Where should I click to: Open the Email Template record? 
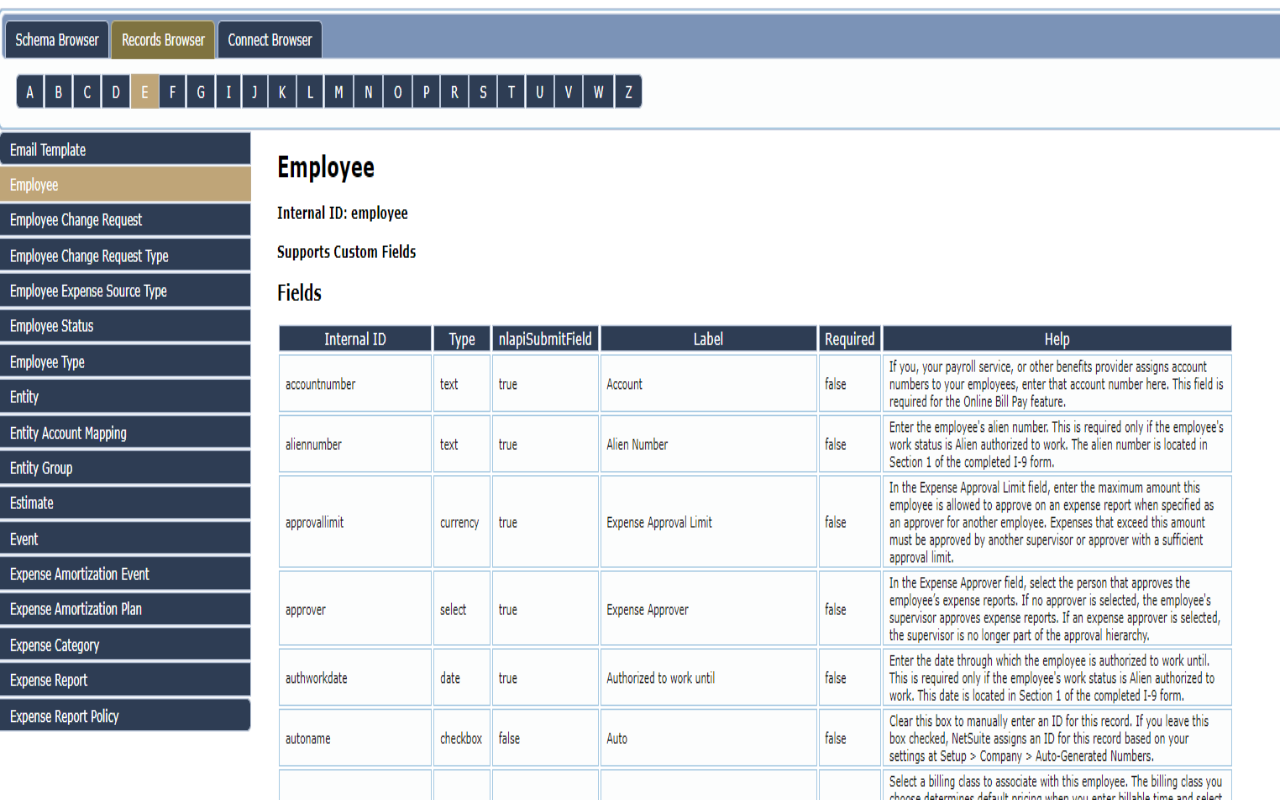(x=125, y=149)
